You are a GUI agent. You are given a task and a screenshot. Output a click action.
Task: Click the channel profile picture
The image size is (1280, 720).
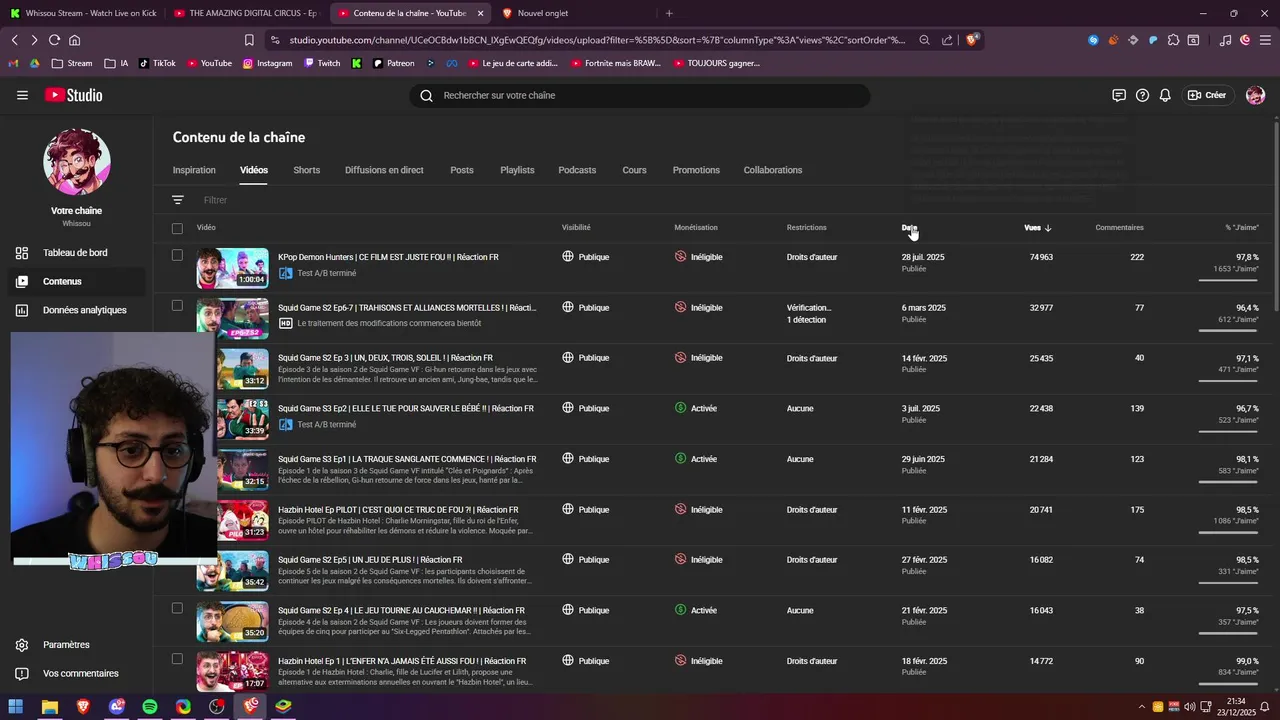[77, 161]
